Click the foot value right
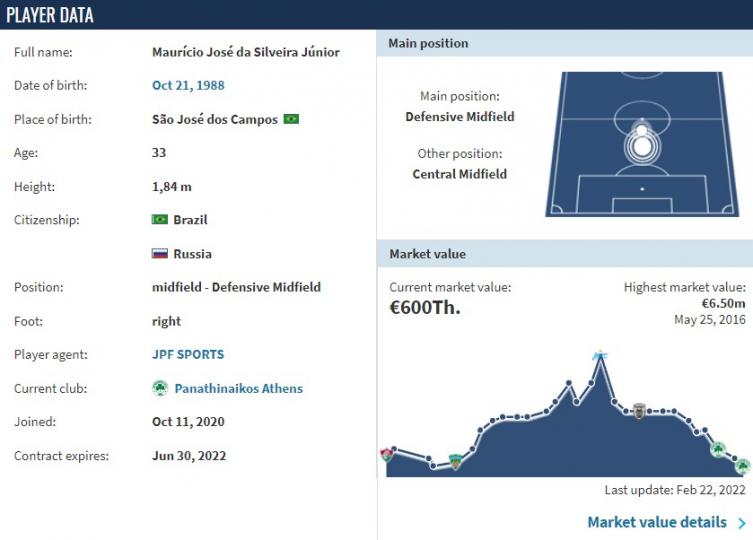 coord(167,321)
